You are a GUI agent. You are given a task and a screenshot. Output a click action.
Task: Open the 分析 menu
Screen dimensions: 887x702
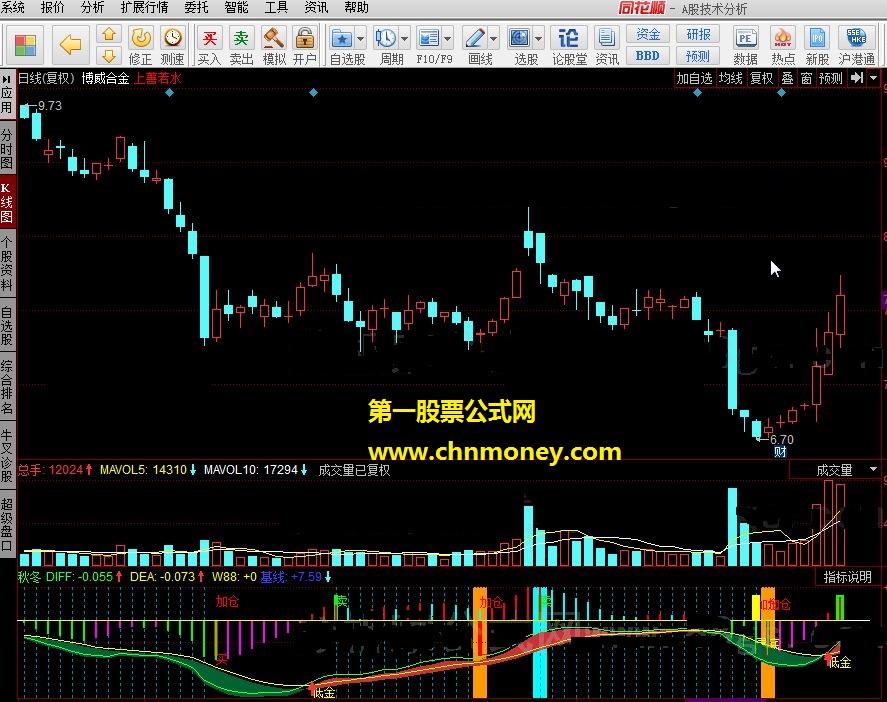pos(92,7)
